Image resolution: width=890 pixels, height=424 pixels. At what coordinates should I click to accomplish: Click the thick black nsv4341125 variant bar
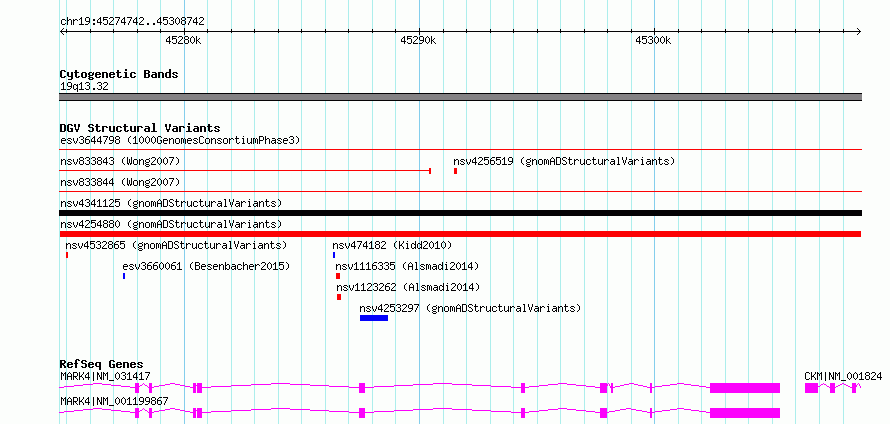tap(460, 213)
